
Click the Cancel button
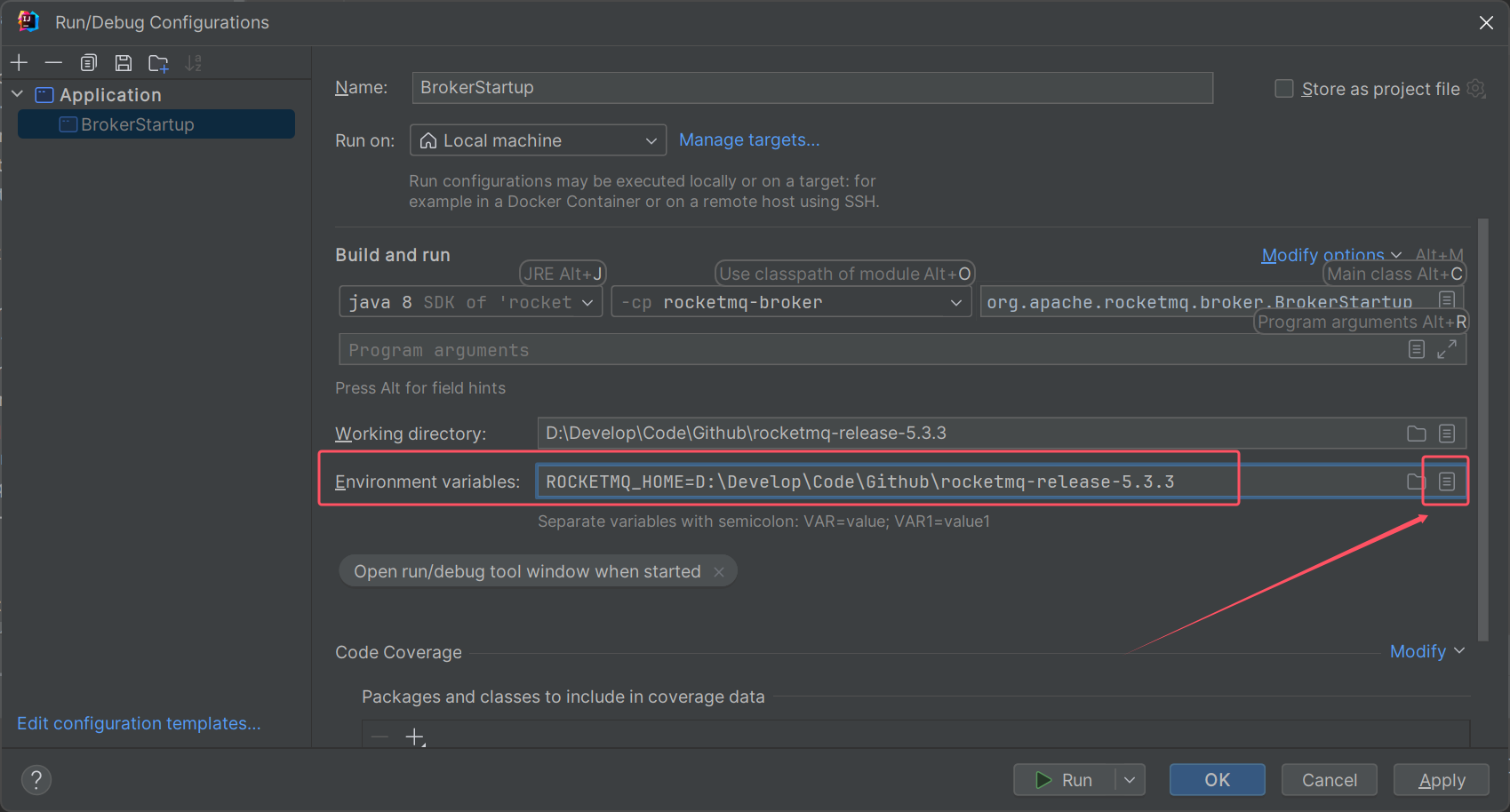click(x=1330, y=780)
